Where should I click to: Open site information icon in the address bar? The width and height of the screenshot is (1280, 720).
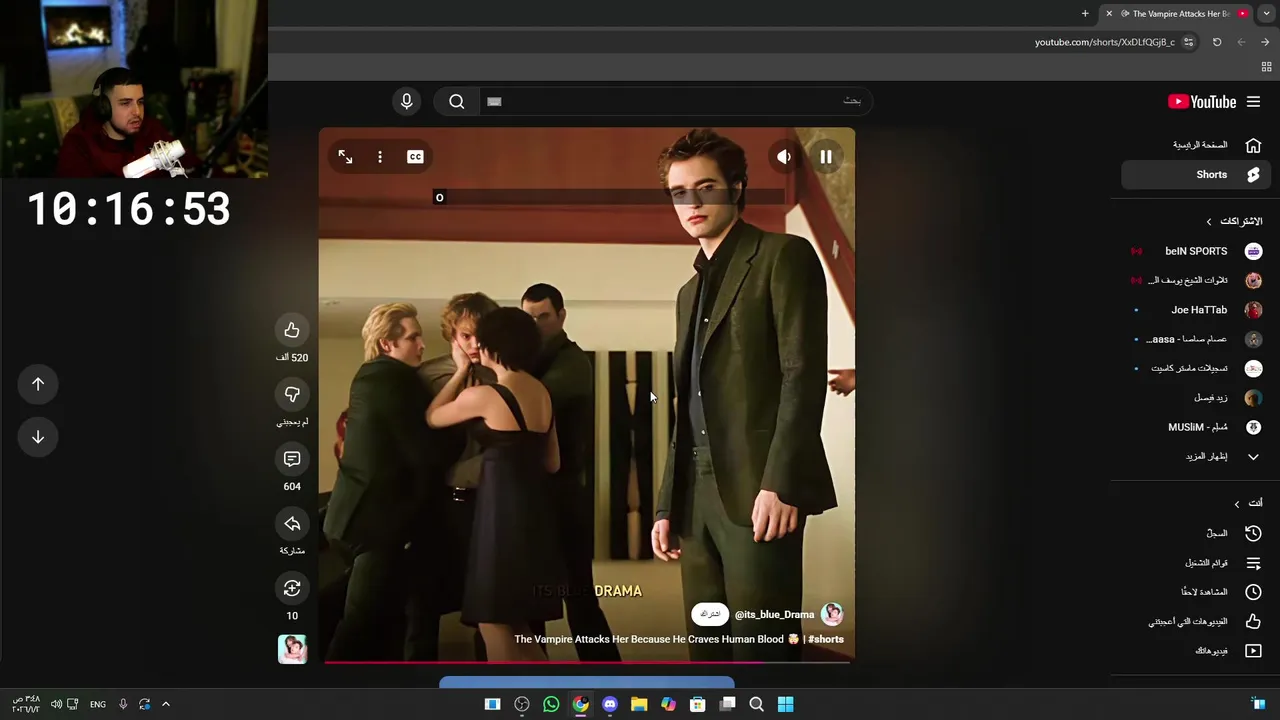tap(1188, 42)
